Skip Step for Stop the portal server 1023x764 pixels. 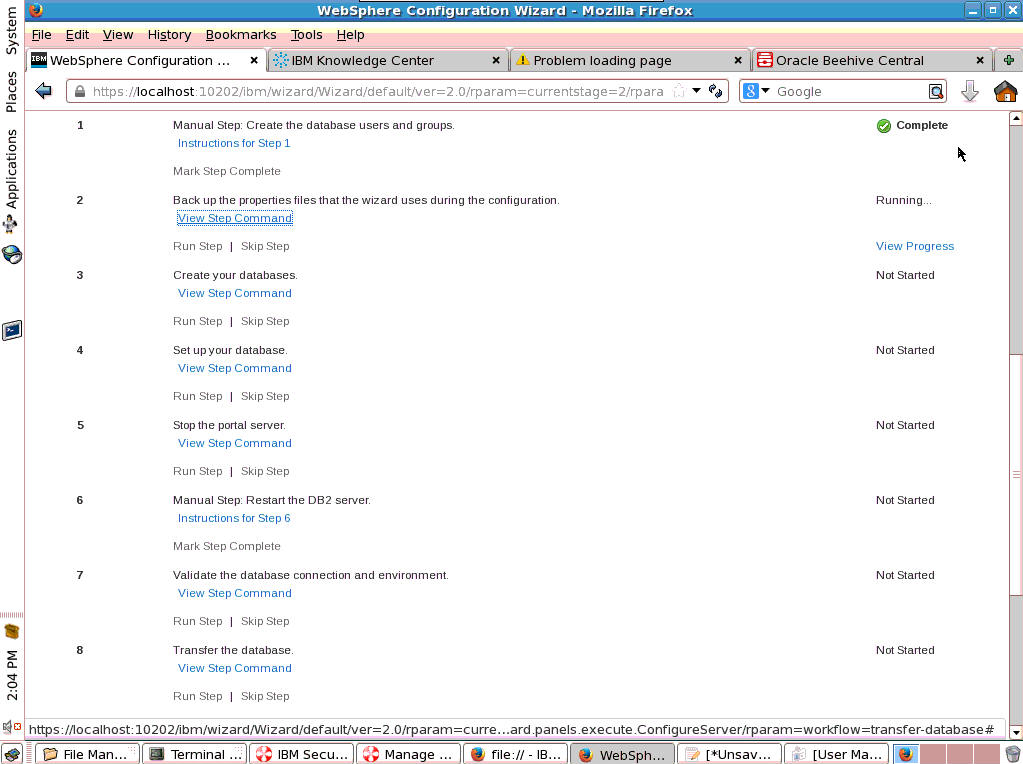pyautogui.click(x=265, y=471)
